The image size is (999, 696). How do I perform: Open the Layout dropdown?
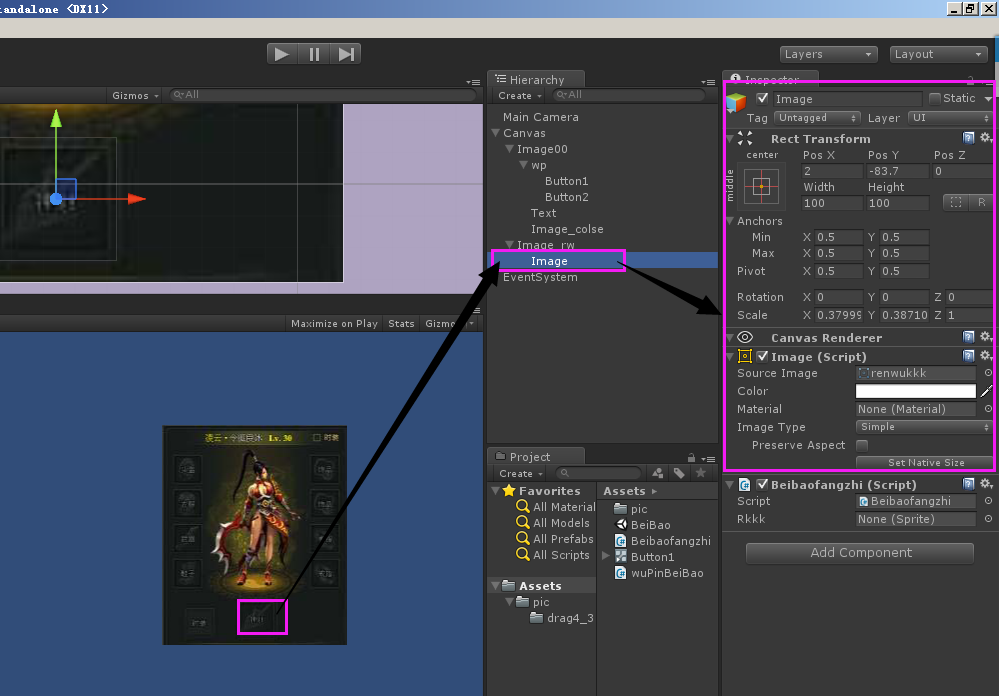click(x=938, y=54)
